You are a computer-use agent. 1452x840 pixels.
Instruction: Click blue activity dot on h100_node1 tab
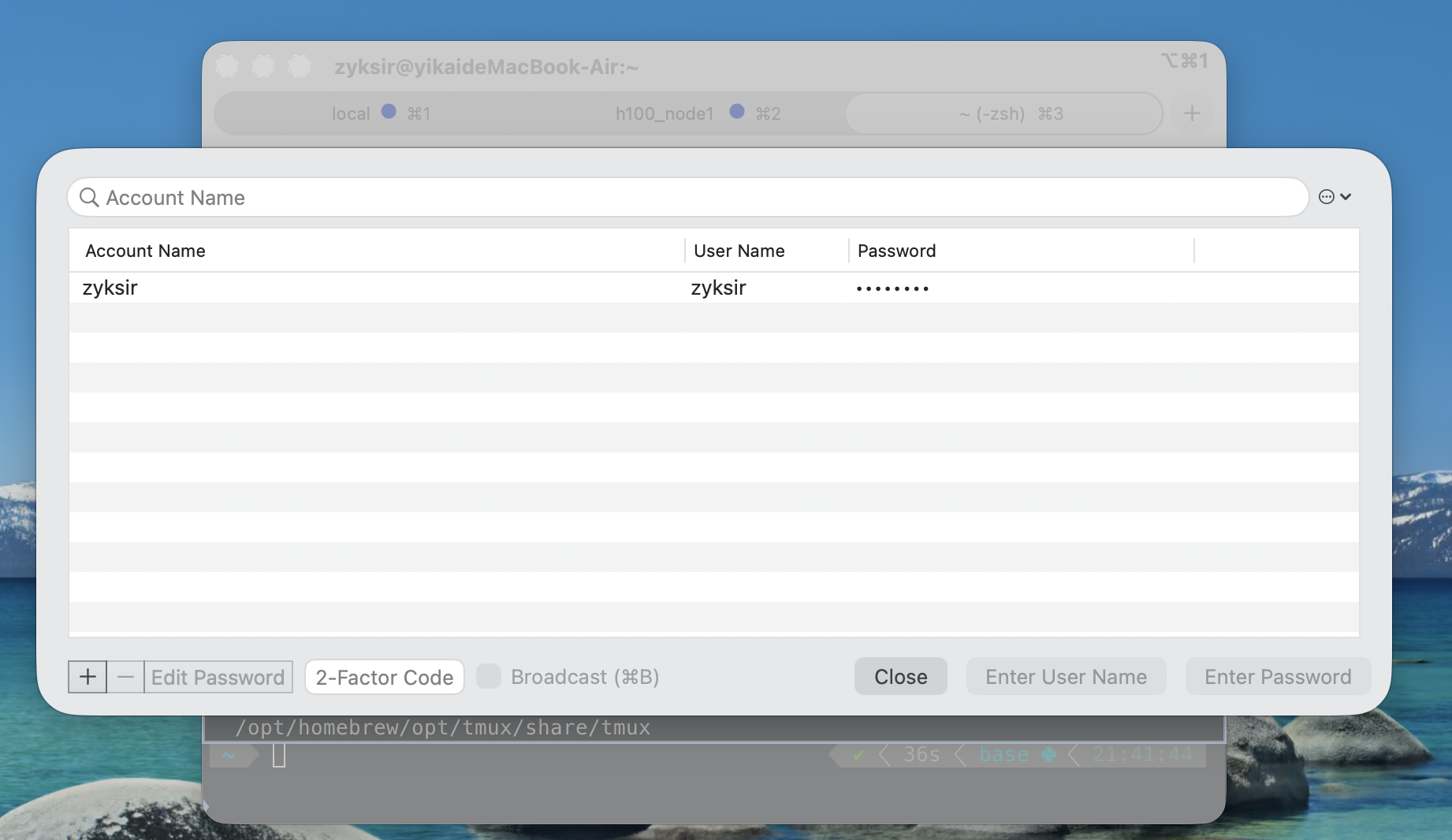pyautogui.click(x=737, y=112)
